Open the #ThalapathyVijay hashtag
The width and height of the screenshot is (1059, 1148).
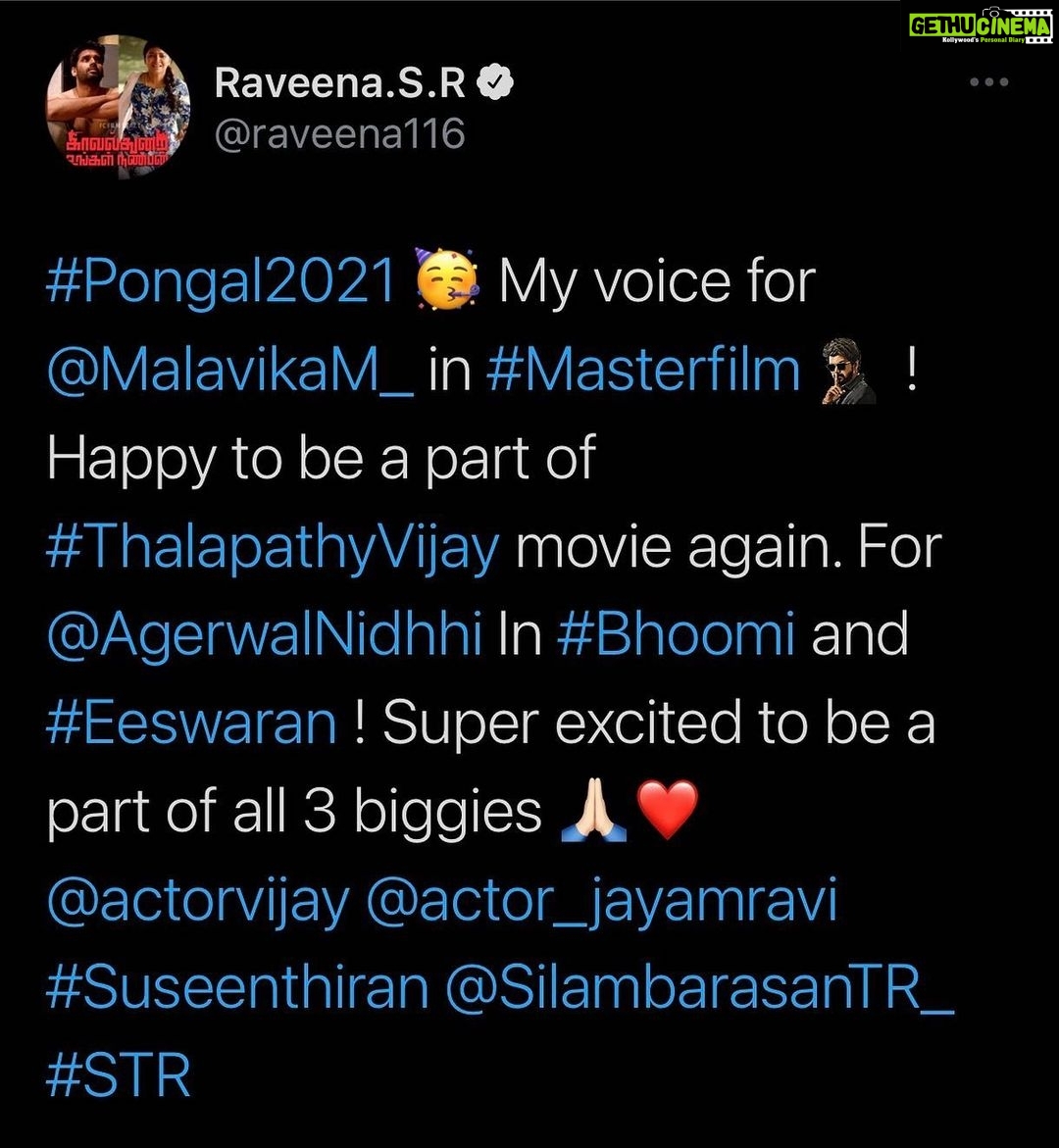[x=273, y=549]
